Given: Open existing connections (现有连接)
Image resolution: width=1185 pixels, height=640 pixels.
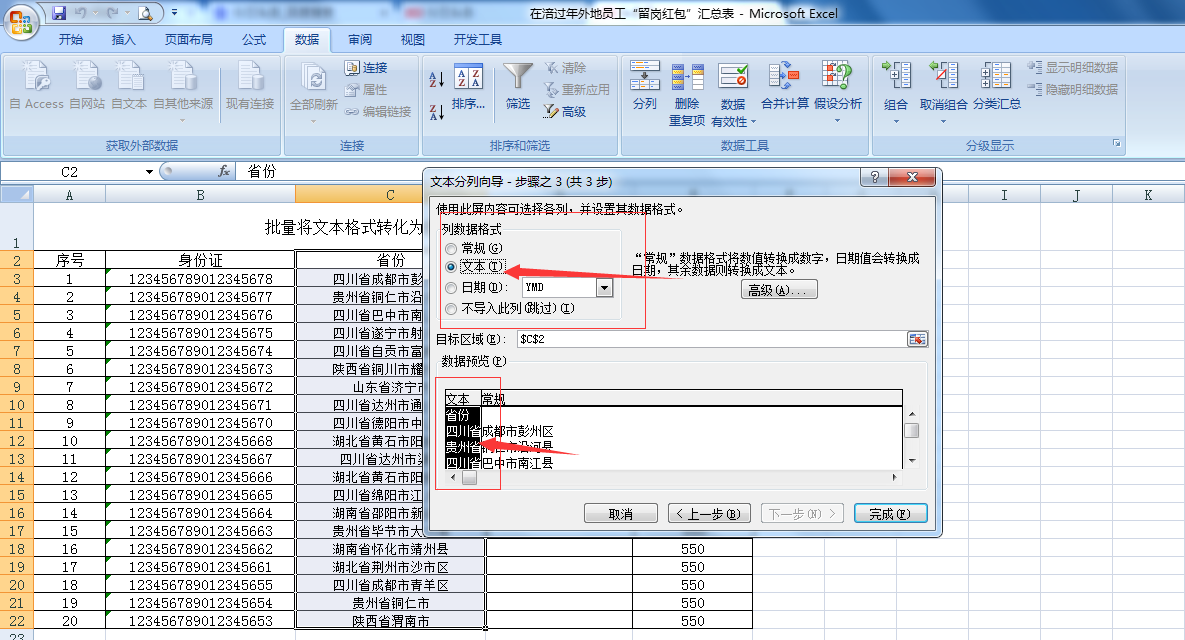Looking at the screenshot, I should click(x=250, y=86).
